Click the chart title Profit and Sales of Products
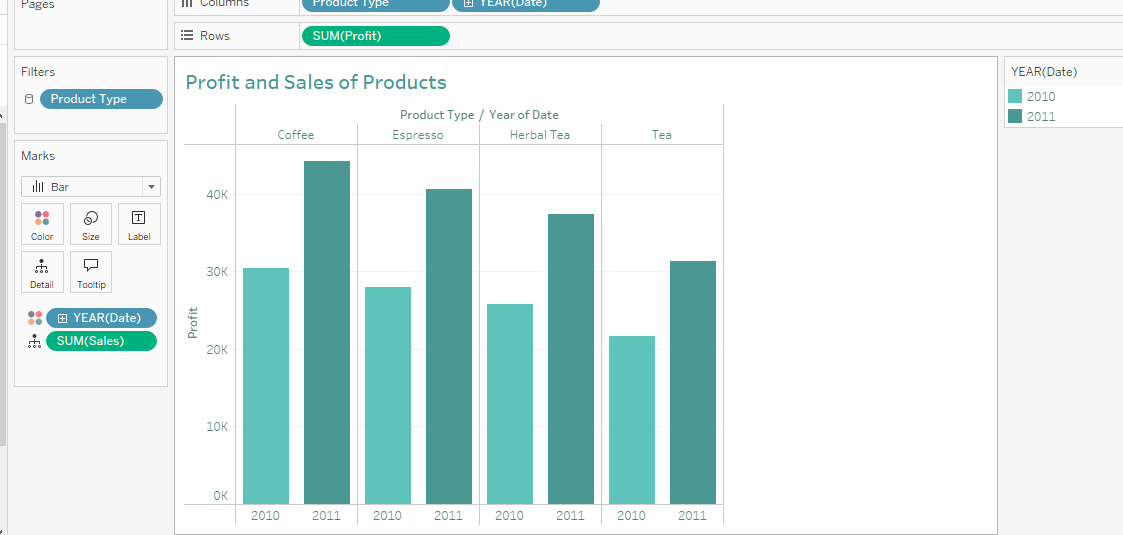The width and height of the screenshot is (1123, 535). (316, 82)
